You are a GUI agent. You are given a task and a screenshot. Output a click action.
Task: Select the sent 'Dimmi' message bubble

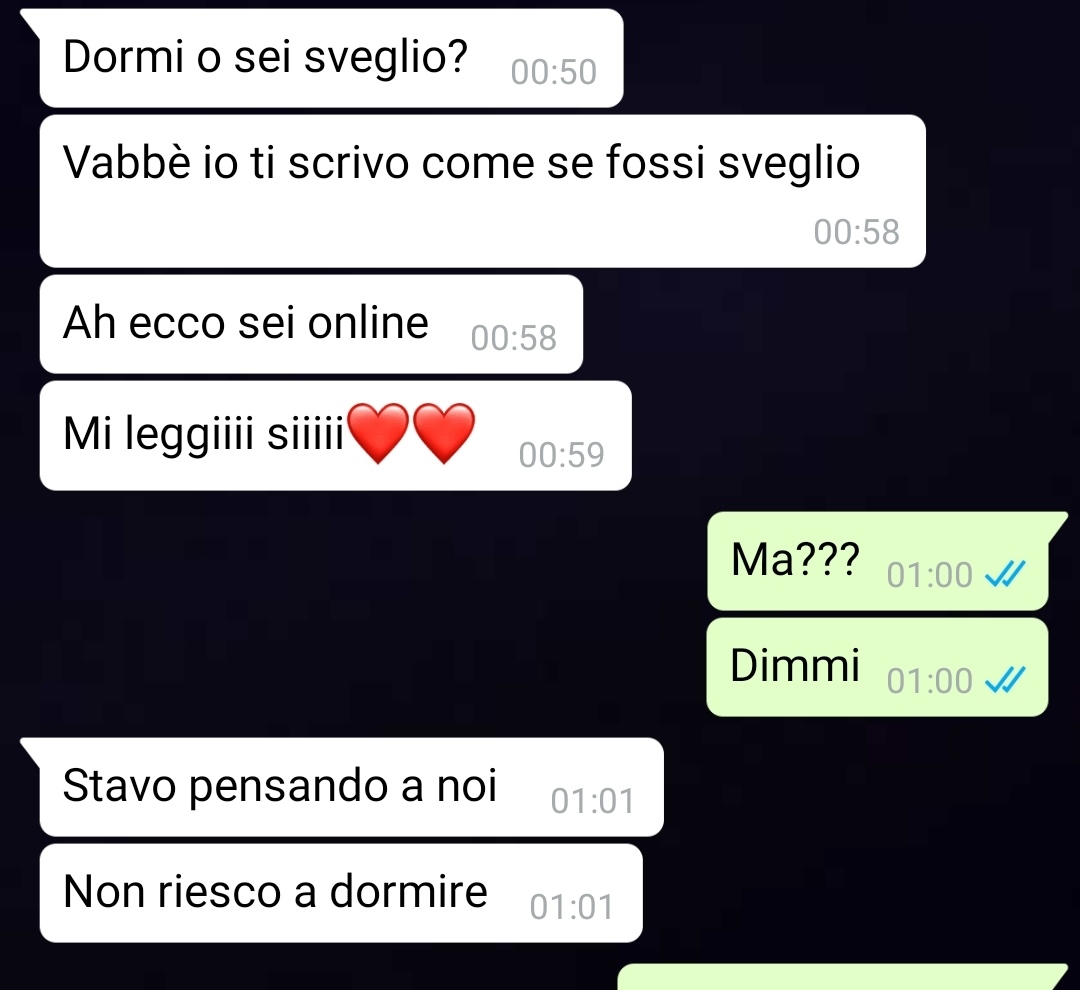tap(878, 667)
